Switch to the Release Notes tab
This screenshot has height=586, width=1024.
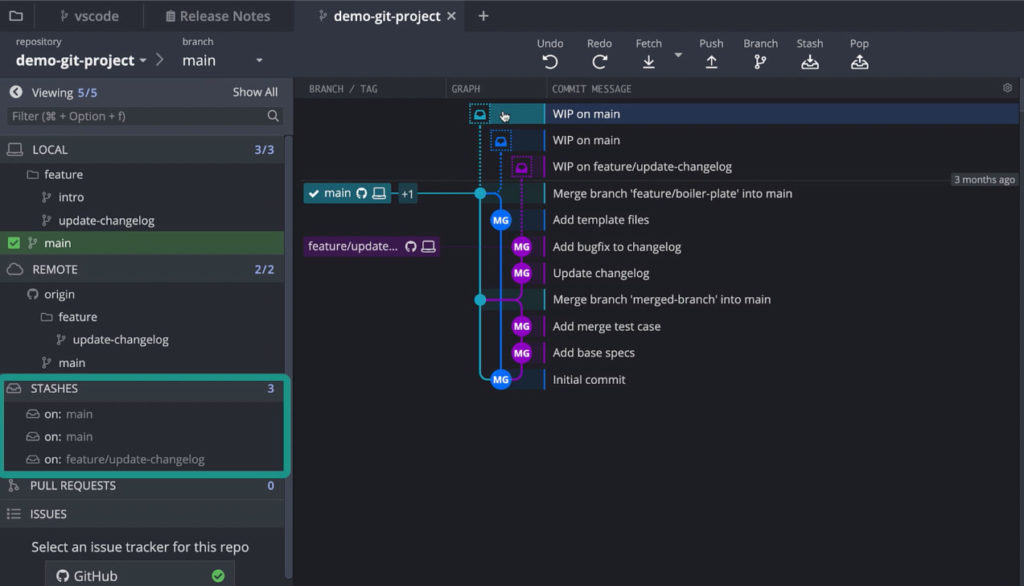(219, 15)
